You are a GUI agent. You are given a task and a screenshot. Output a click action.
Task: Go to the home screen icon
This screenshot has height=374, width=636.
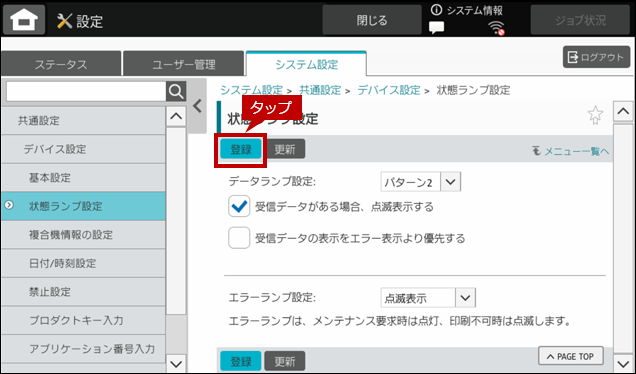24,19
